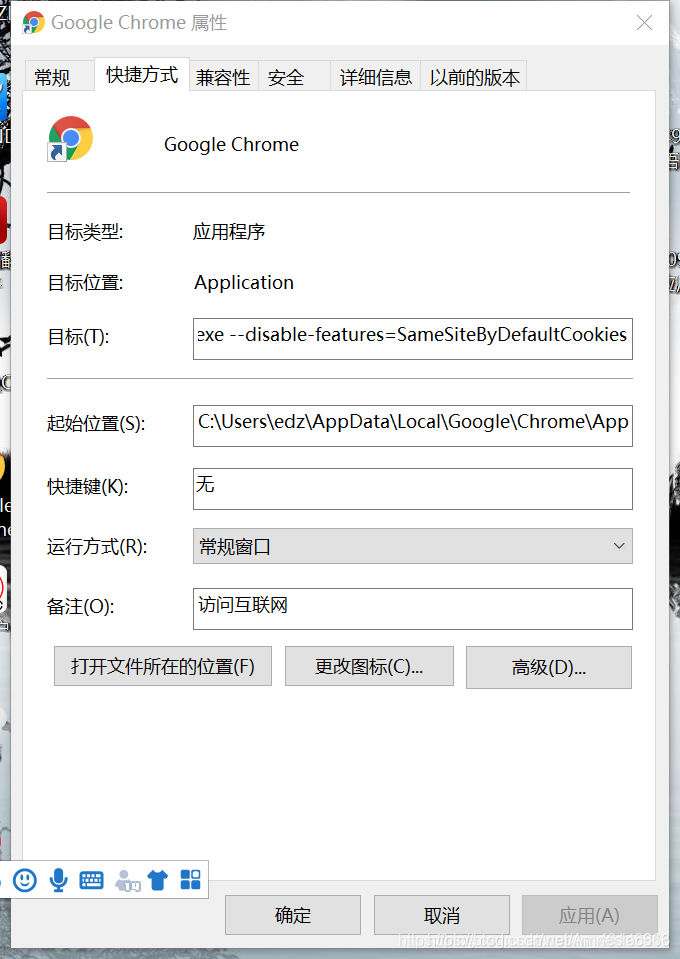Open the 兼容性 tab
Screen dimensions: 680x959
pos(223,78)
